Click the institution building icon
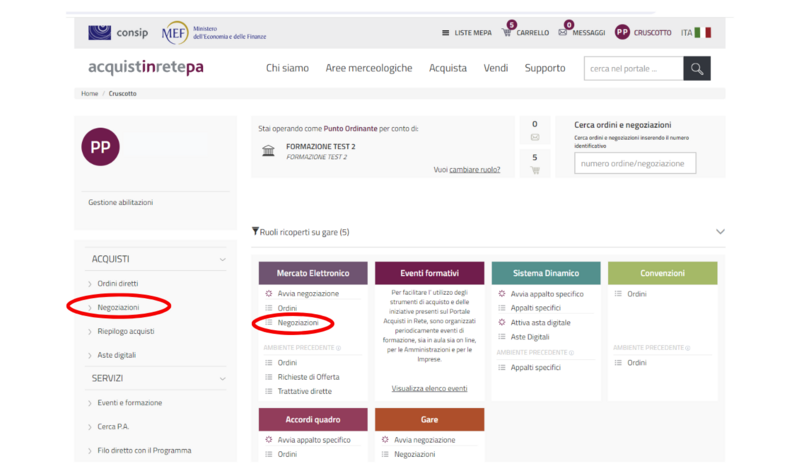The image size is (800, 474). coord(268,151)
